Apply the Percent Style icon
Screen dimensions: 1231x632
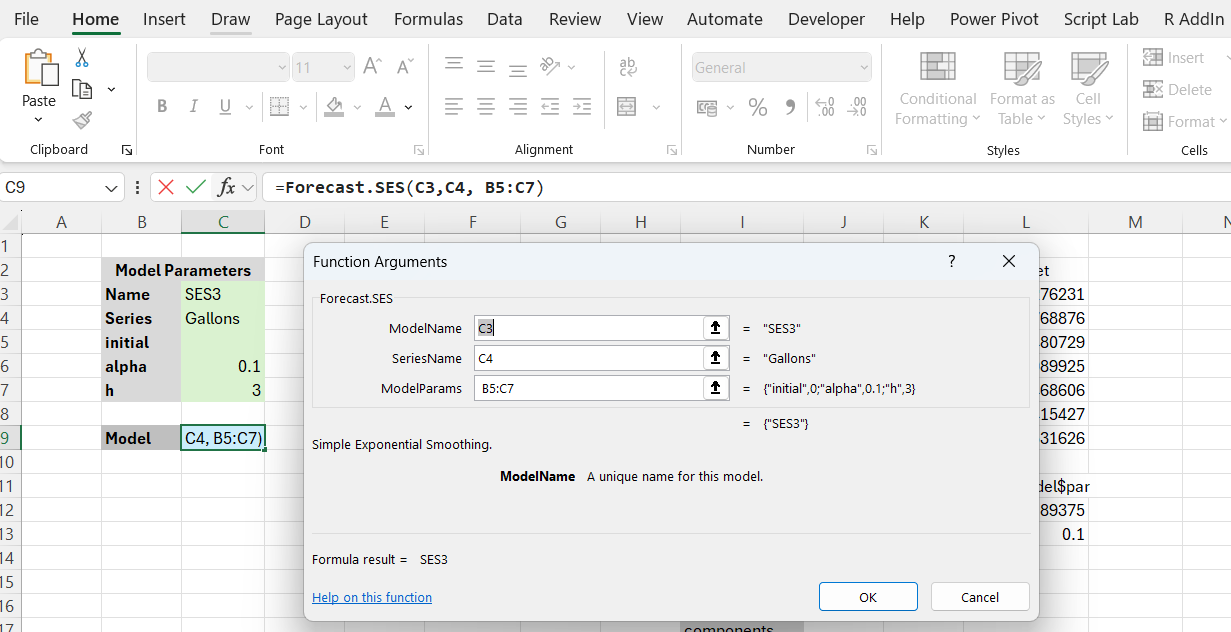[758, 107]
